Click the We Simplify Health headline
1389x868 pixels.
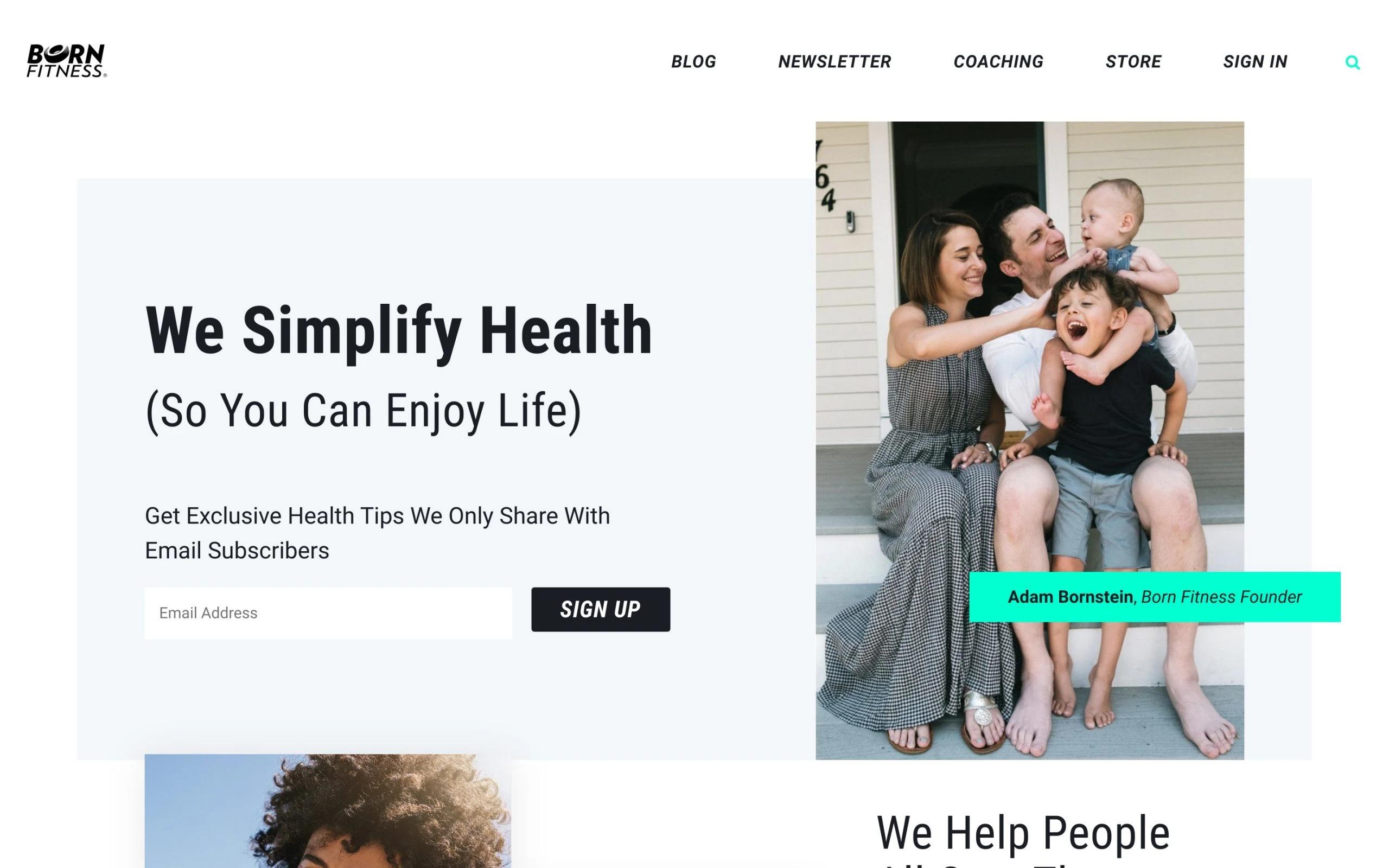(399, 331)
